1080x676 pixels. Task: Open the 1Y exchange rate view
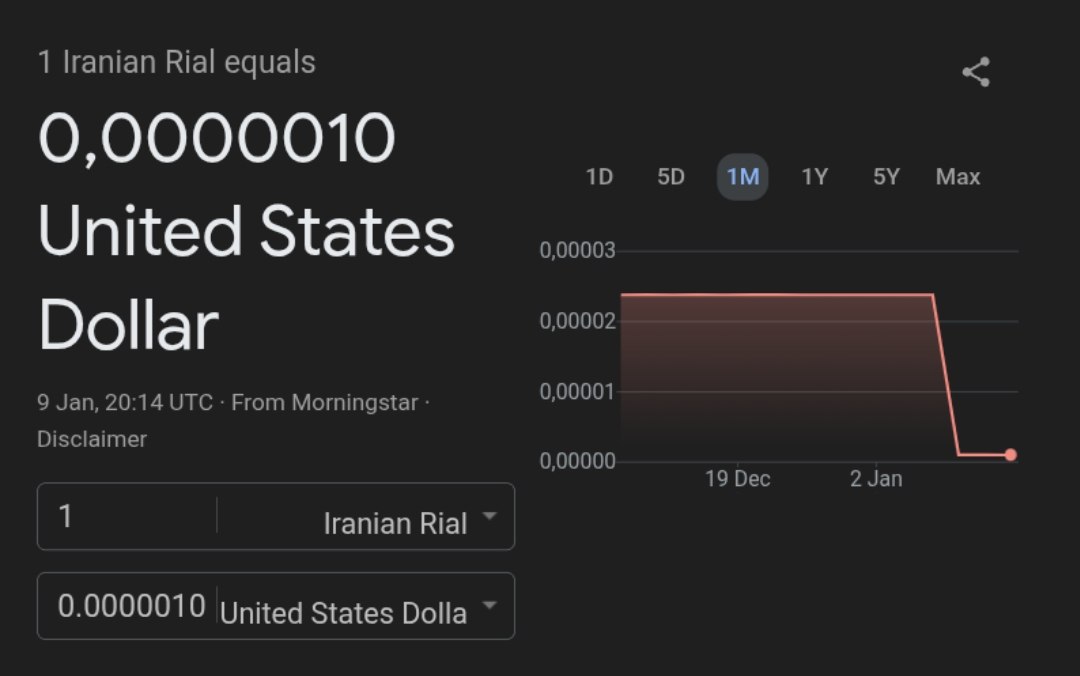814,176
